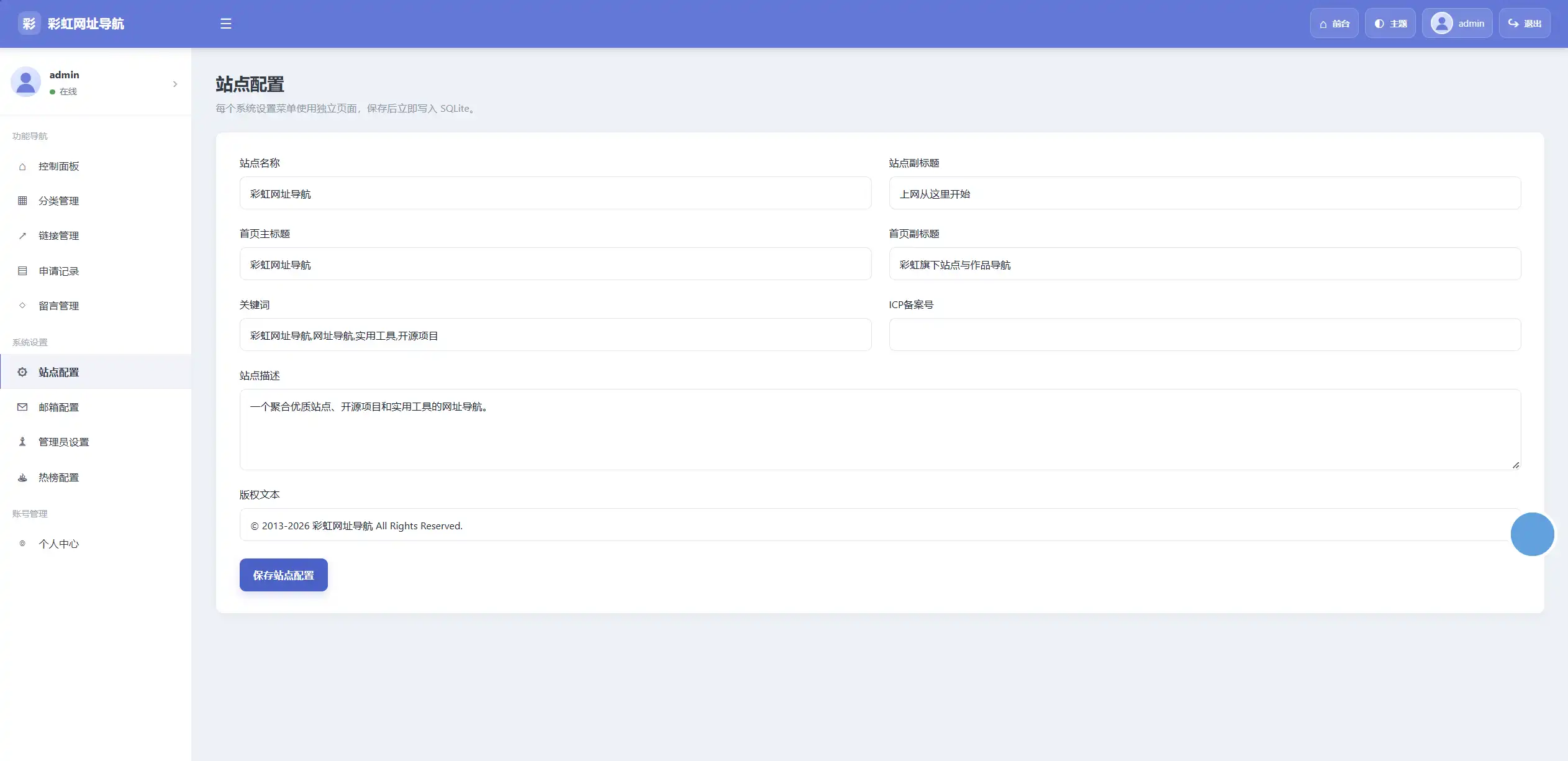Open the 前台 home button
The height and width of the screenshot is (761, 1568).
(x=1334, y=24)
